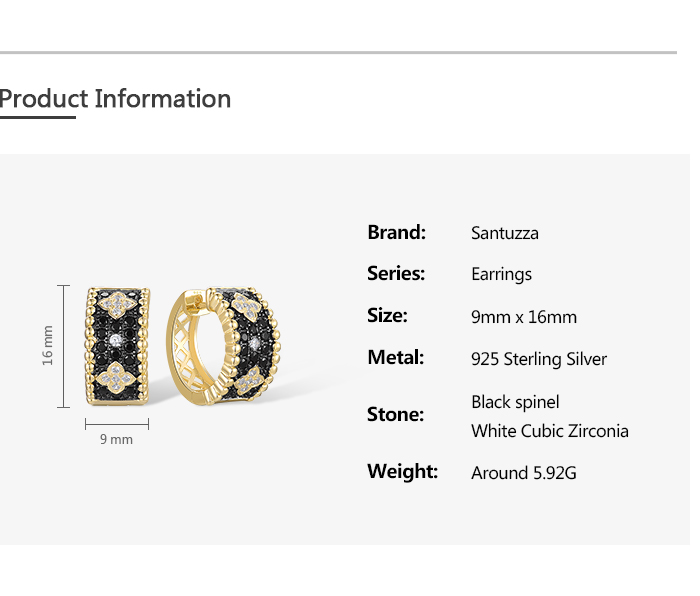Click the Brand label

[396, 232]
